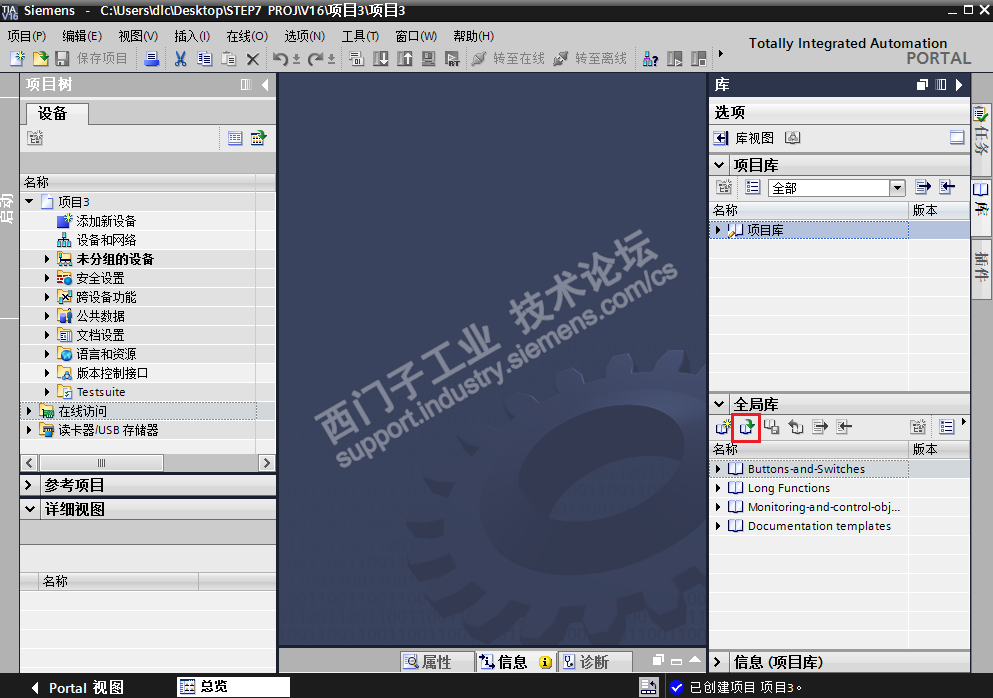Click 转至在线 go online button
993x698 pixels.
click(508, 59)
